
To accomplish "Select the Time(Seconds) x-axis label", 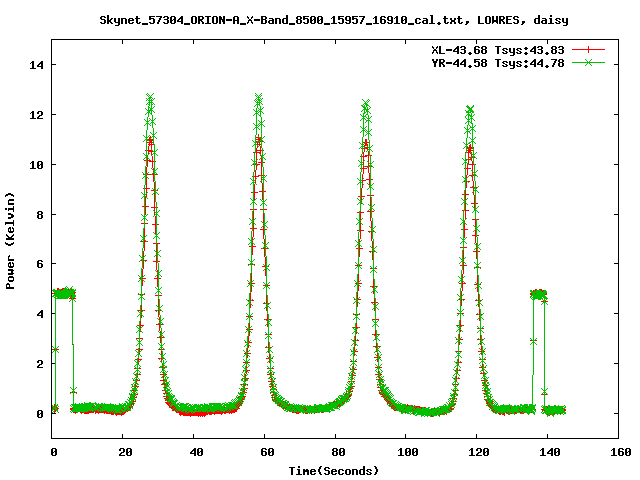I will click(x=334, y=471).
